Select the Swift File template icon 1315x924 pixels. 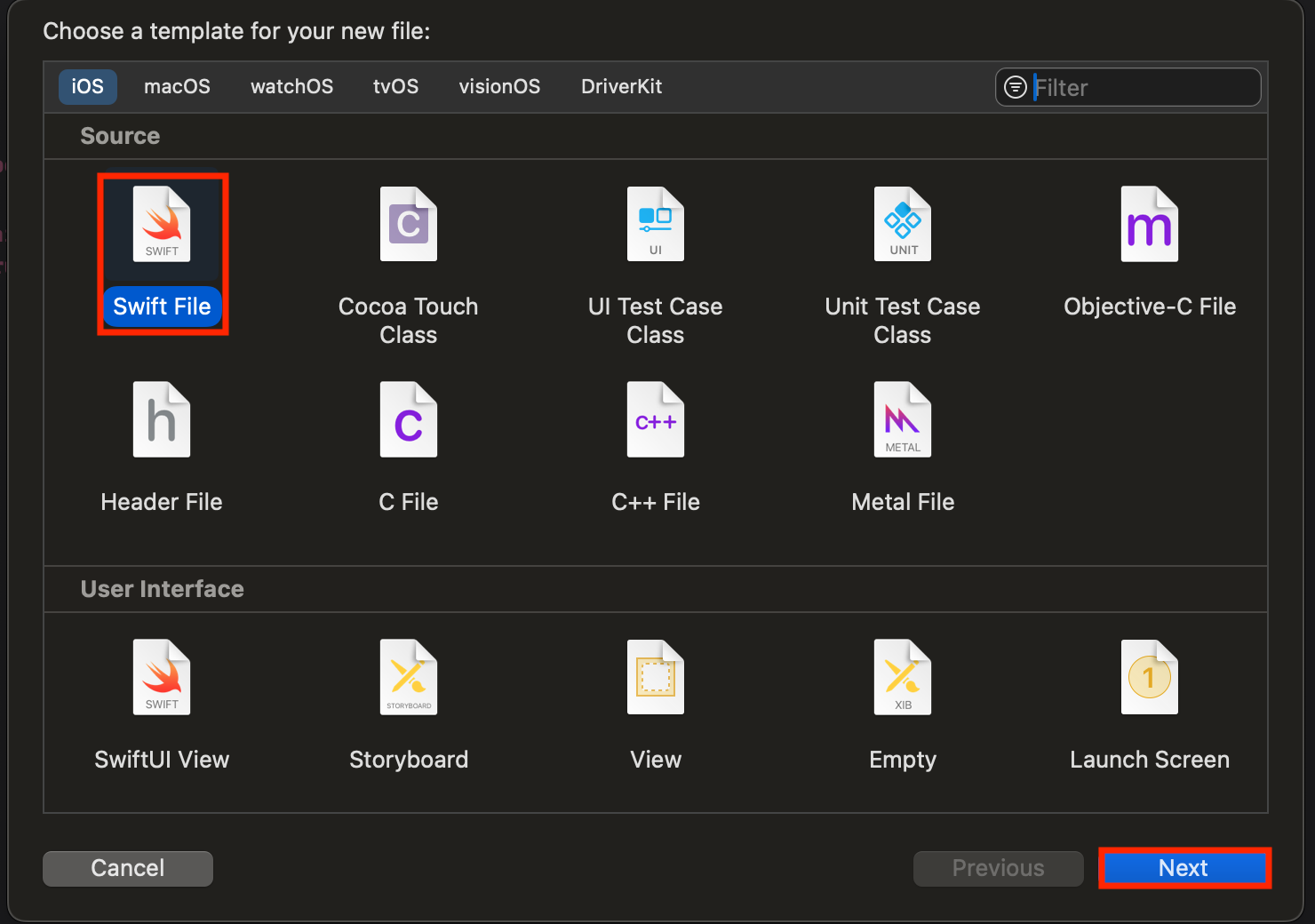point(162,225)
